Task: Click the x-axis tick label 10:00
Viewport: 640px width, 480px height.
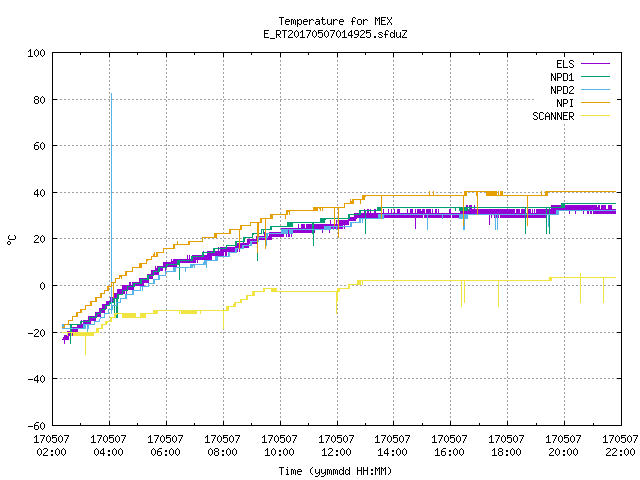Action: 279,452
